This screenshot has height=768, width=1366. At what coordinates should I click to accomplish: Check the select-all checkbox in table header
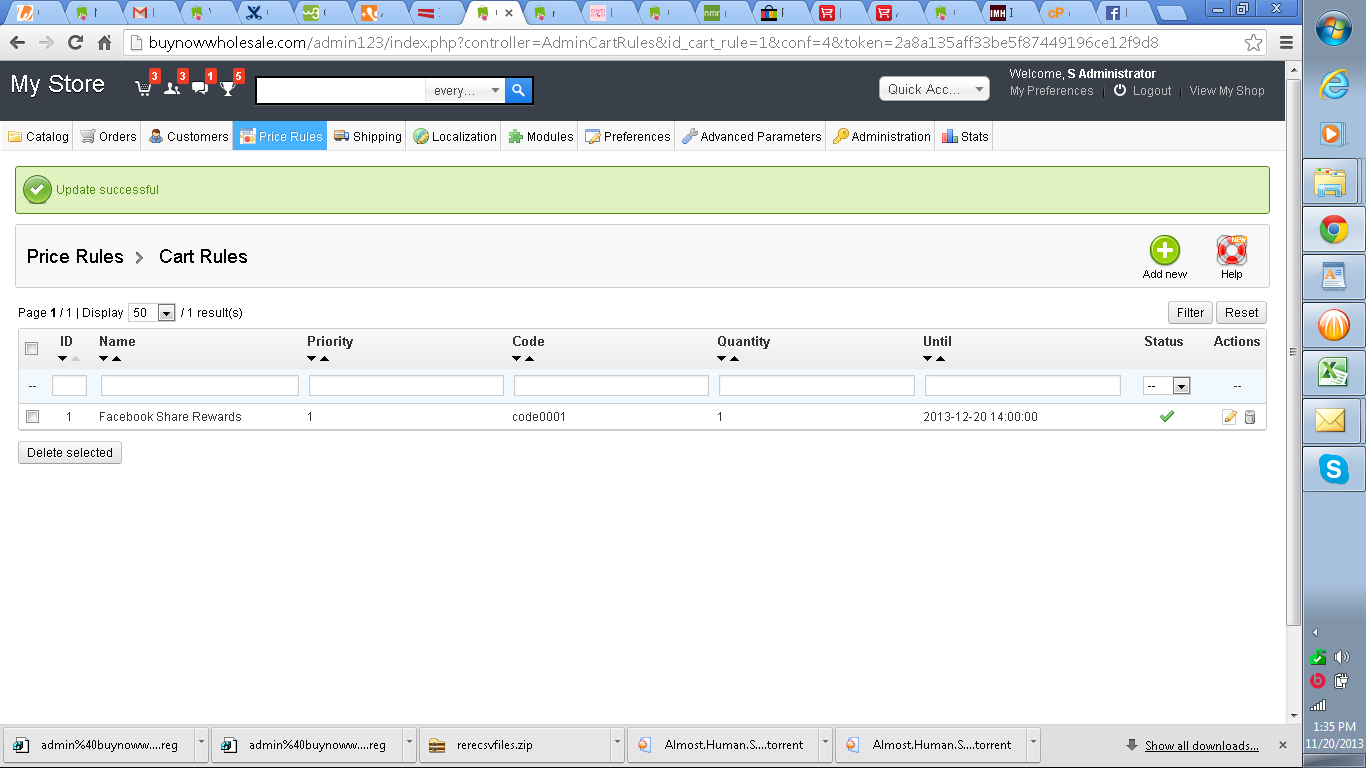(32, 348)
